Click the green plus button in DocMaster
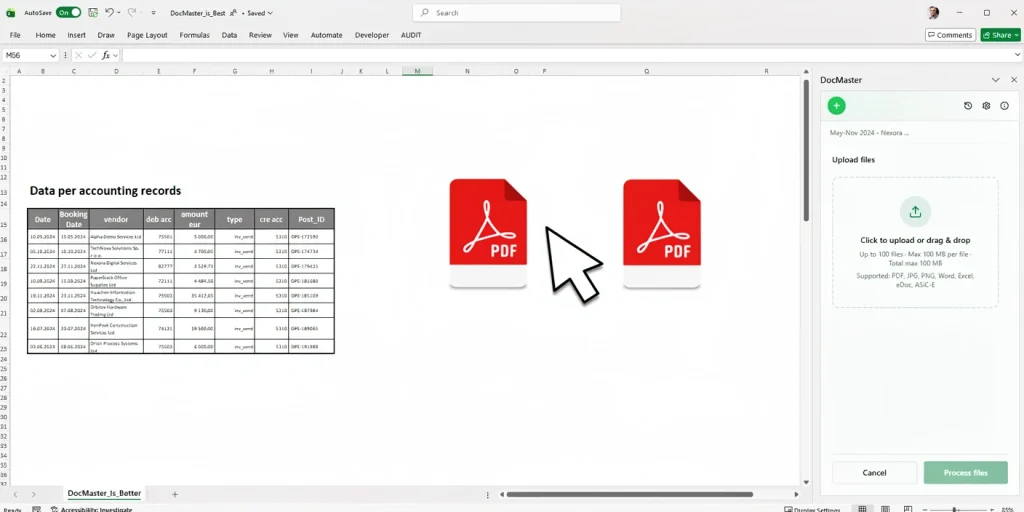The width and height of the screenshot is (1024, 512). click(837, 106)
